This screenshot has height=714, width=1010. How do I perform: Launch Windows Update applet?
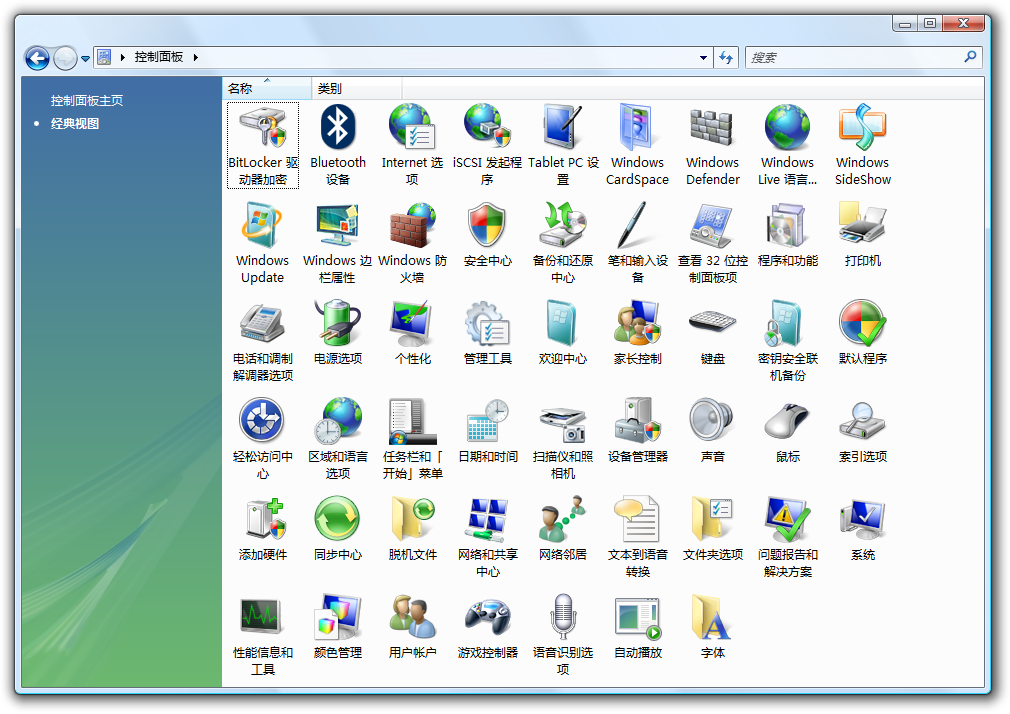point(262,226)
